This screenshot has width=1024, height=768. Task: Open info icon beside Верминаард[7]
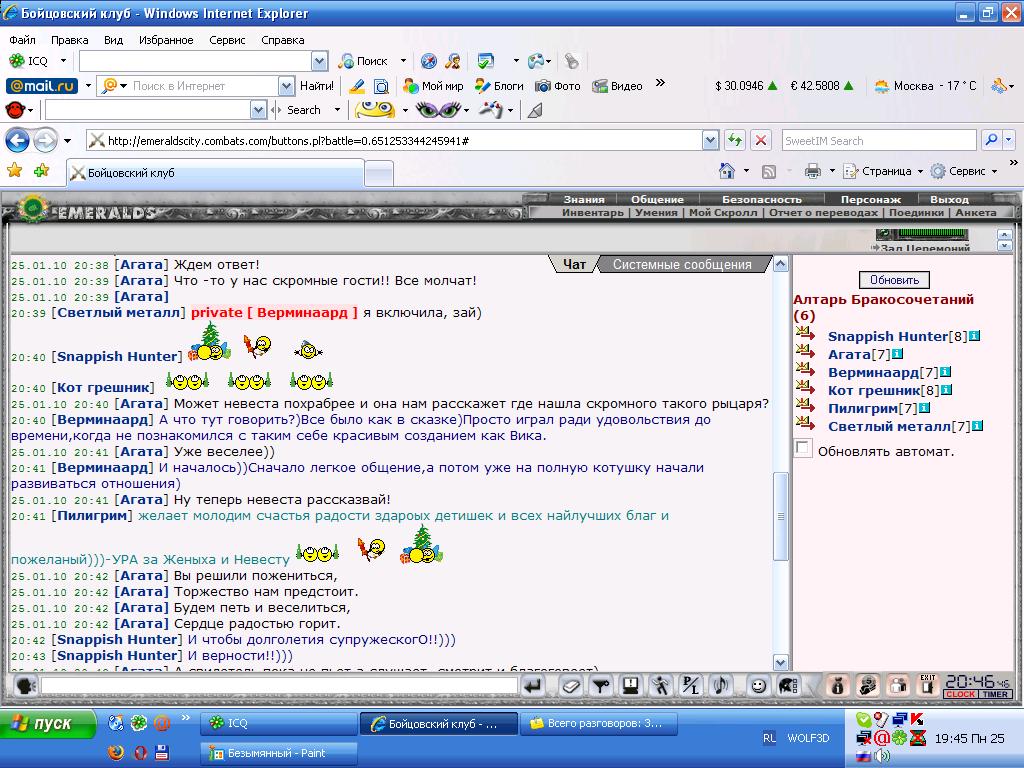tap(945, 372)
